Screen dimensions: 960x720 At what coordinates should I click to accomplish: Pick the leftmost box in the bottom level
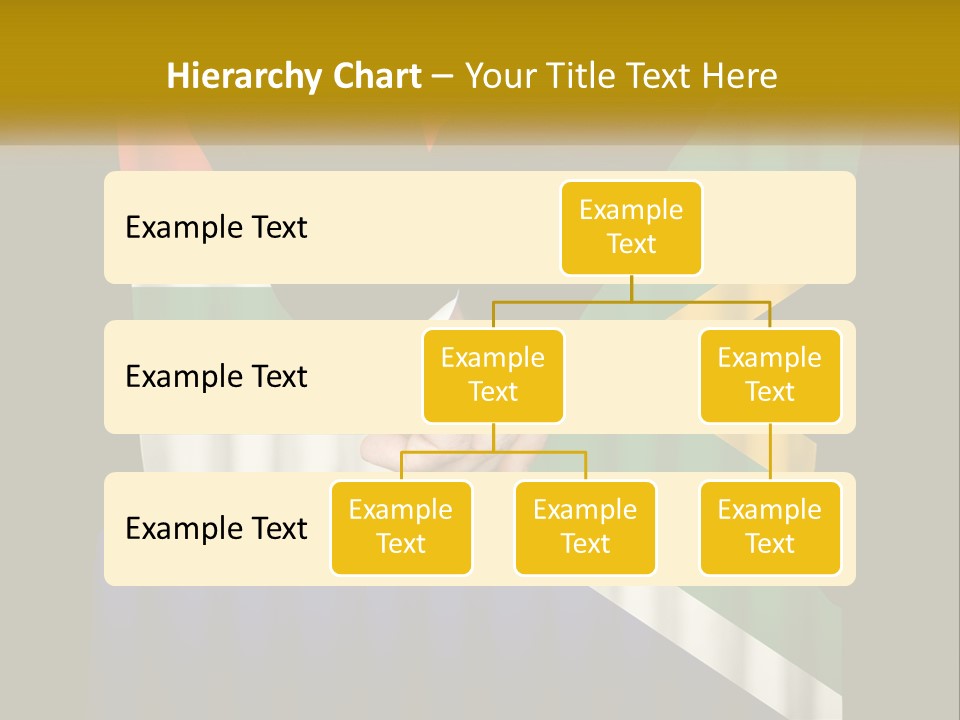click(401, 528)
